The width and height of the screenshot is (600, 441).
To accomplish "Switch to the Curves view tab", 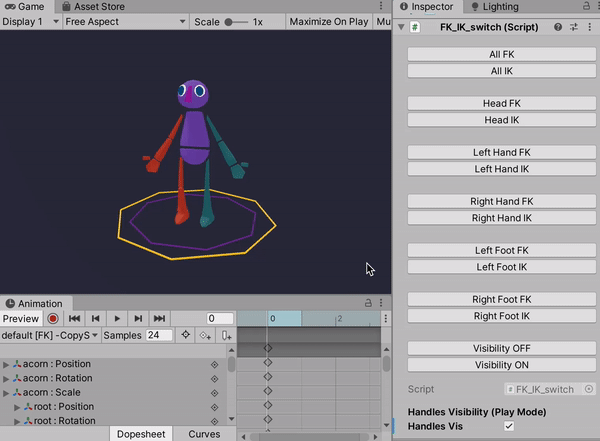I will tap(204, 434).
